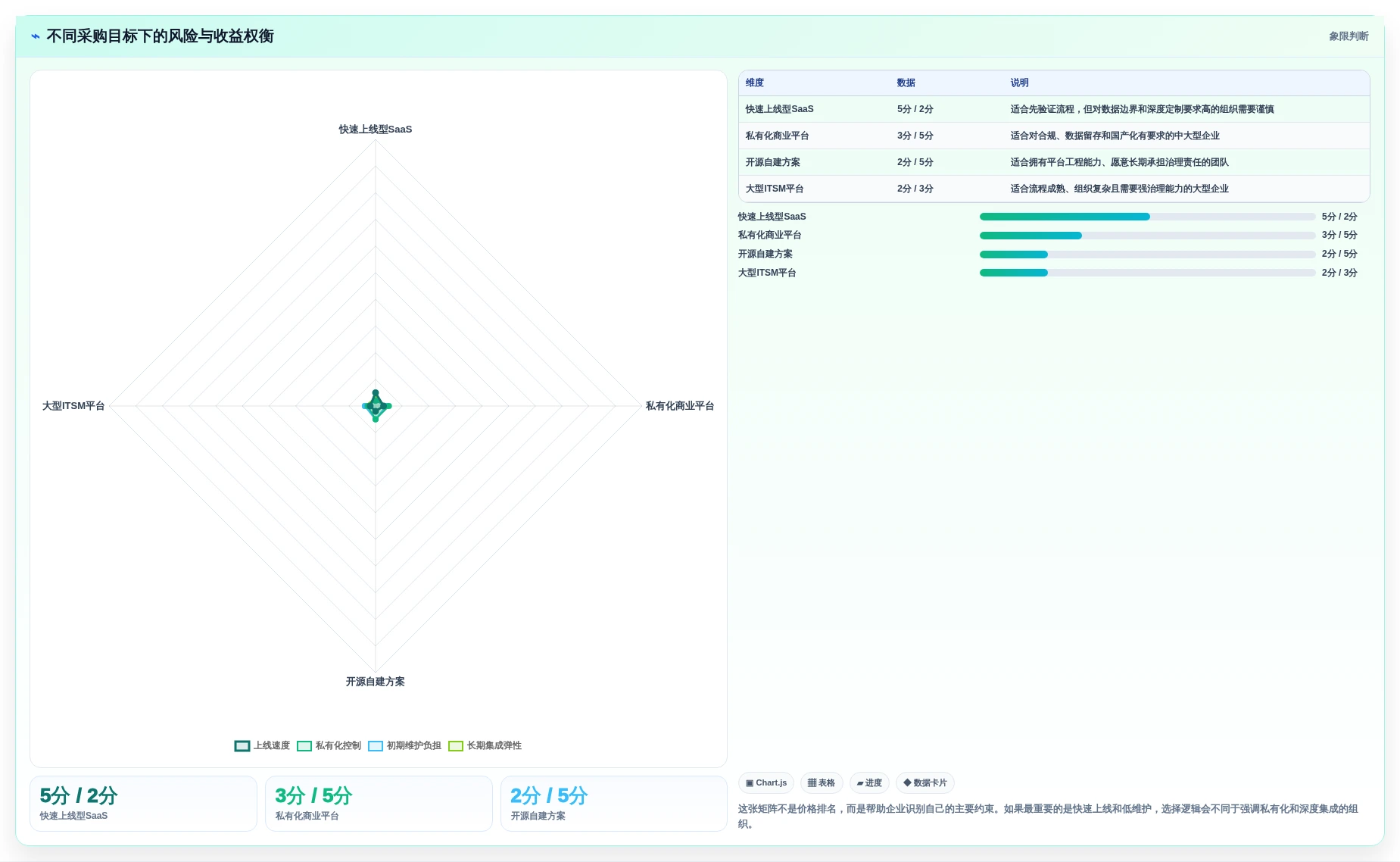Click the lightning icon beside the title
Viewport: 1400px width, 862px height.
pyautogui.click(x=36, y=36)
